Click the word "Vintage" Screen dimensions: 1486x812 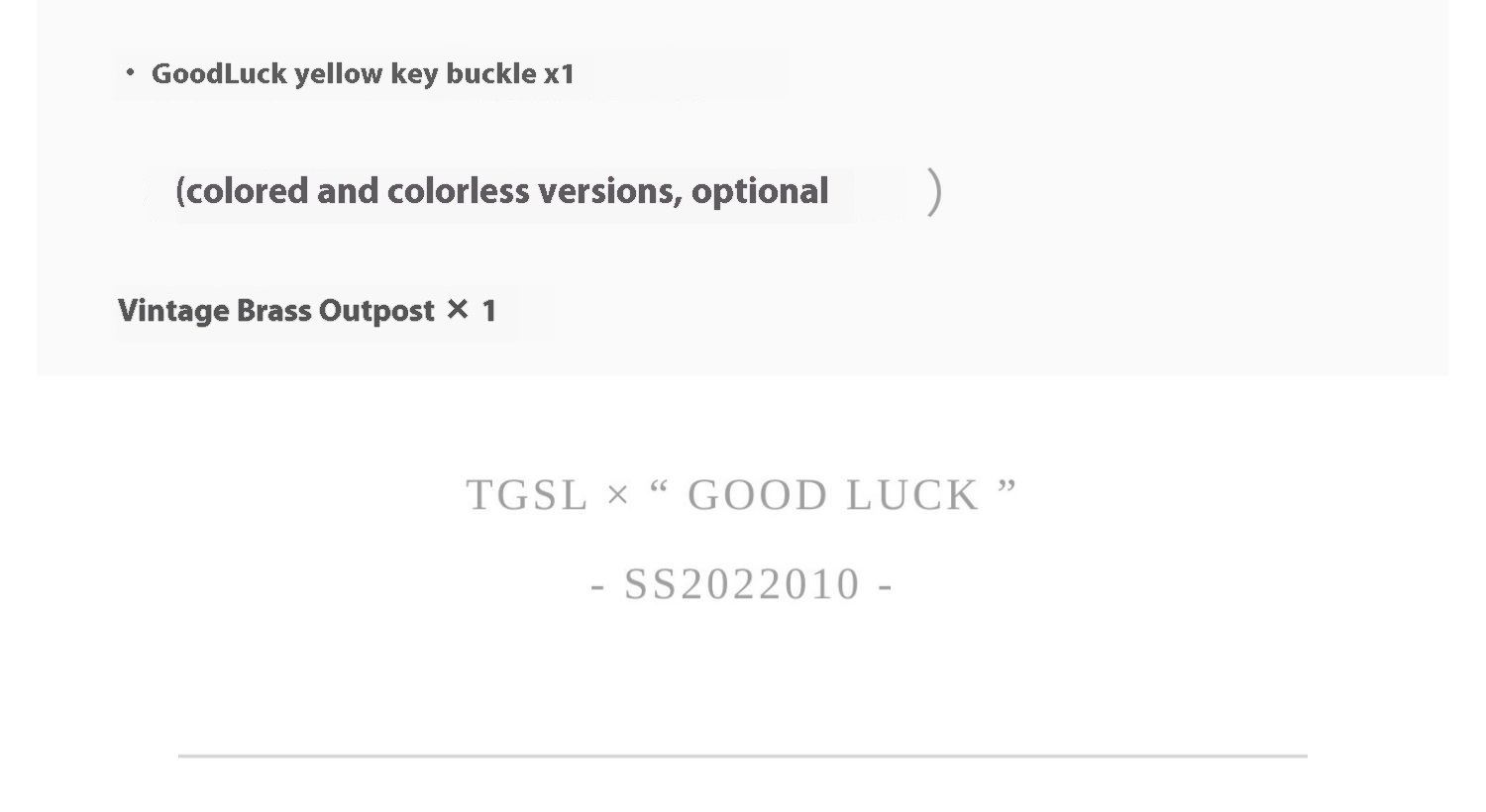point(173,311)
